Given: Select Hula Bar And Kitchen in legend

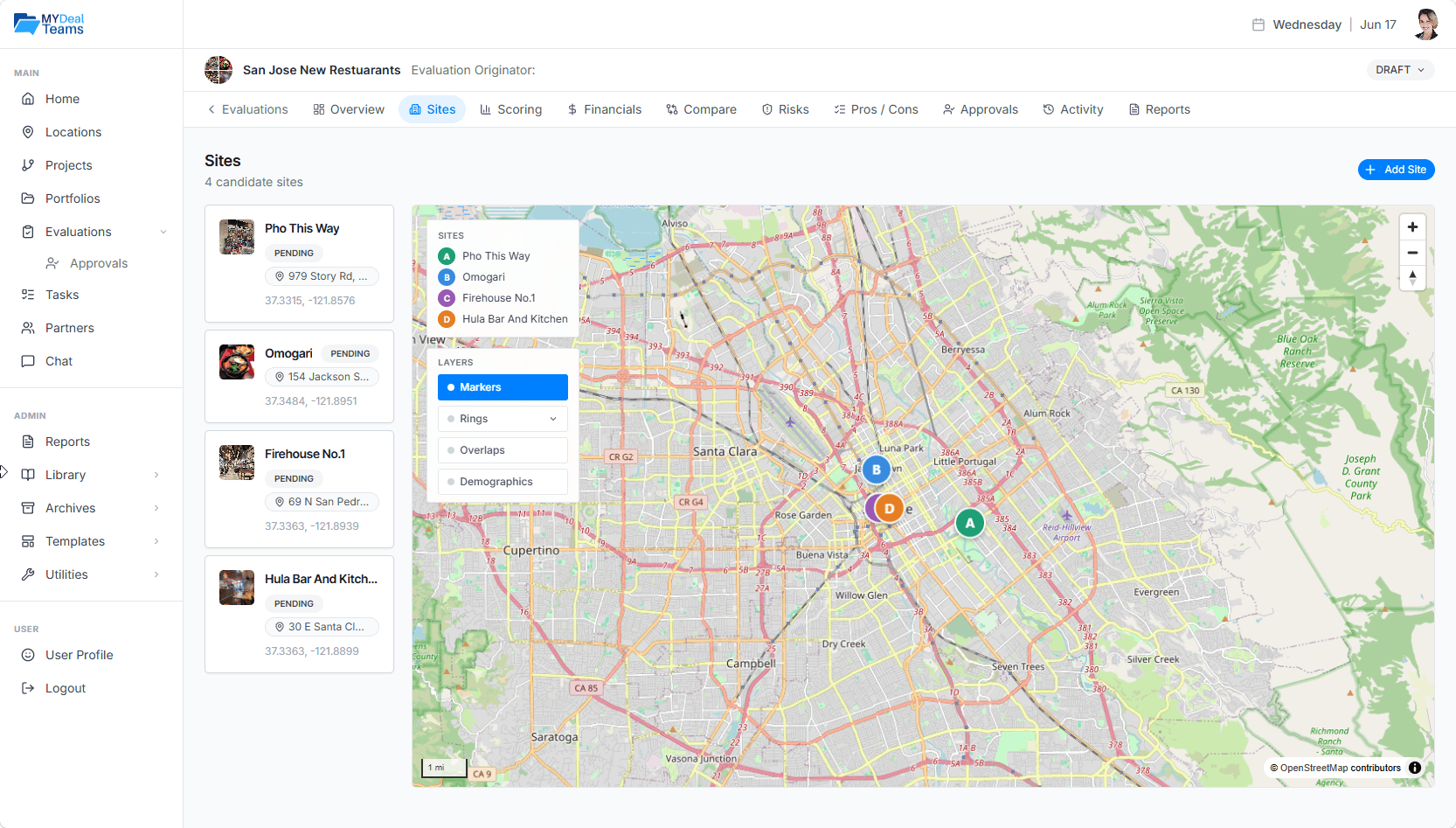Looking at the screenshot, I should point(503,319).
